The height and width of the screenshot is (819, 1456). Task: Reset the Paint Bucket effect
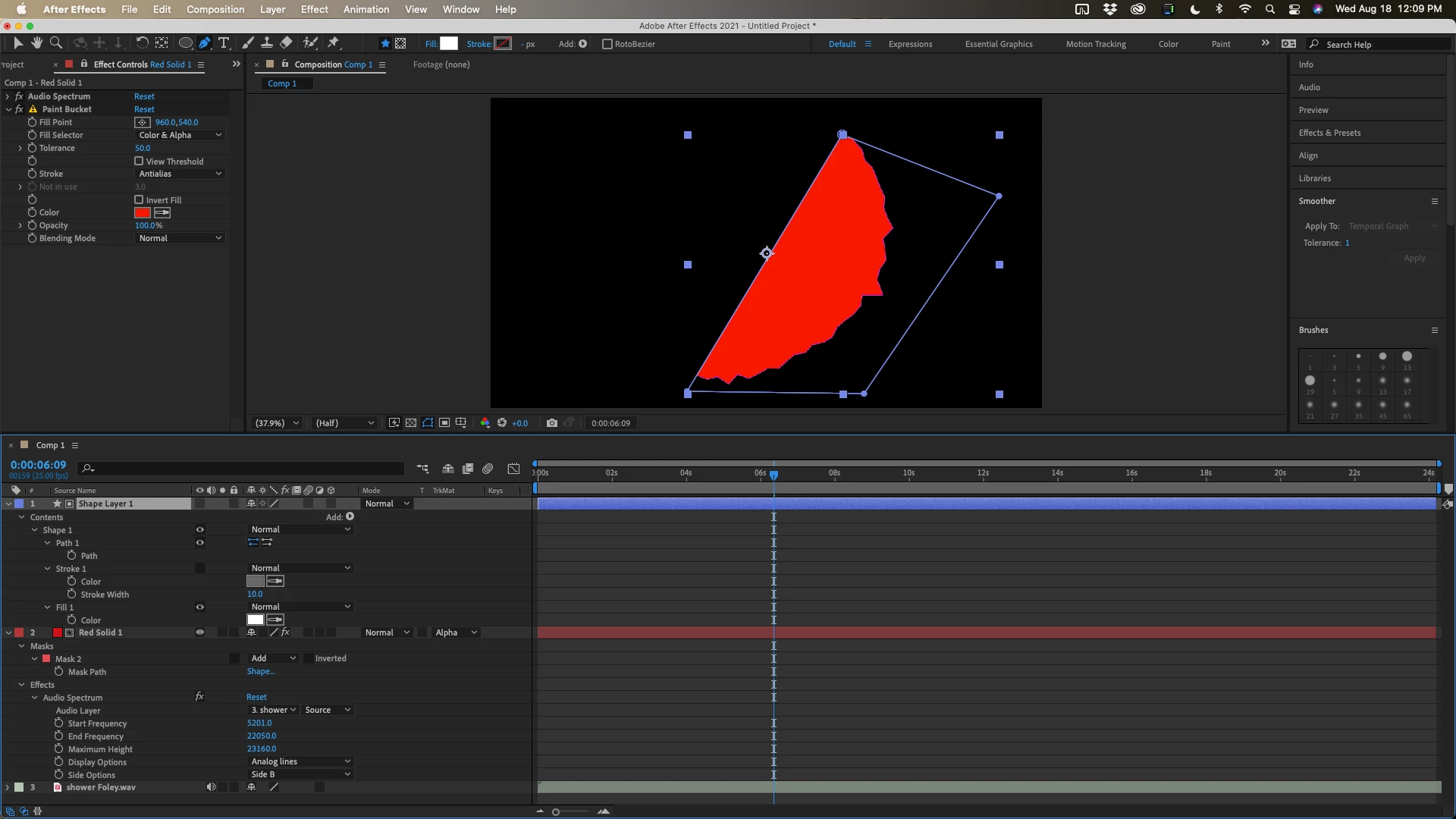tap(144, 109)
